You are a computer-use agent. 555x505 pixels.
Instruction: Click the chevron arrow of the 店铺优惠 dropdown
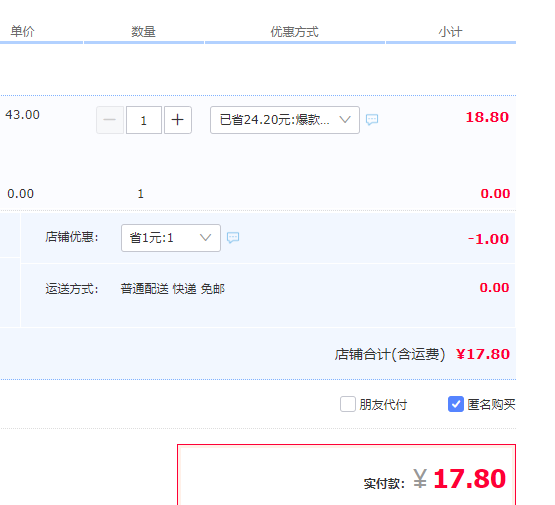click(x=205, y=237)
